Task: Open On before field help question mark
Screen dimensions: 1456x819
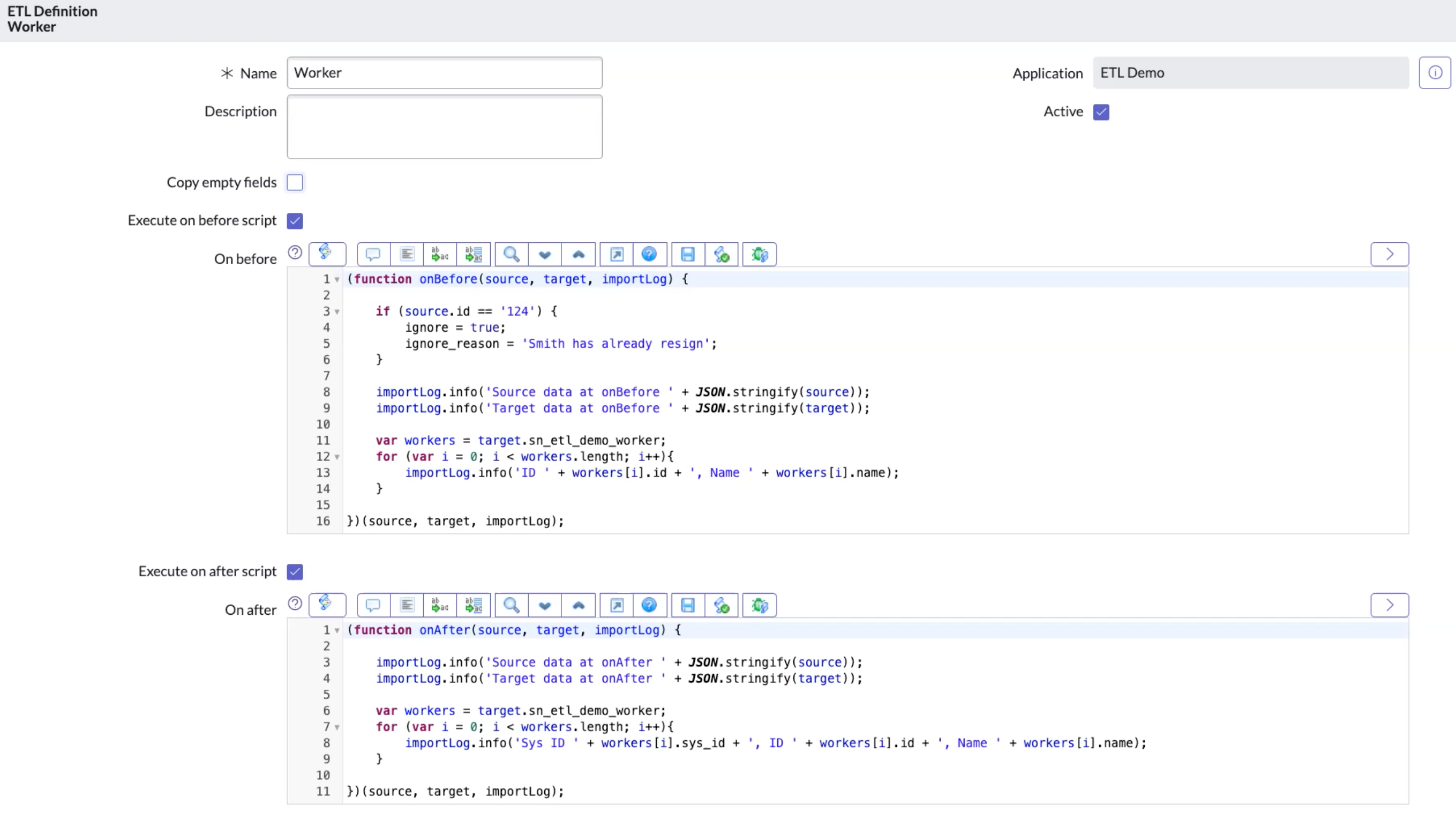Action: (x=295, y=252)
